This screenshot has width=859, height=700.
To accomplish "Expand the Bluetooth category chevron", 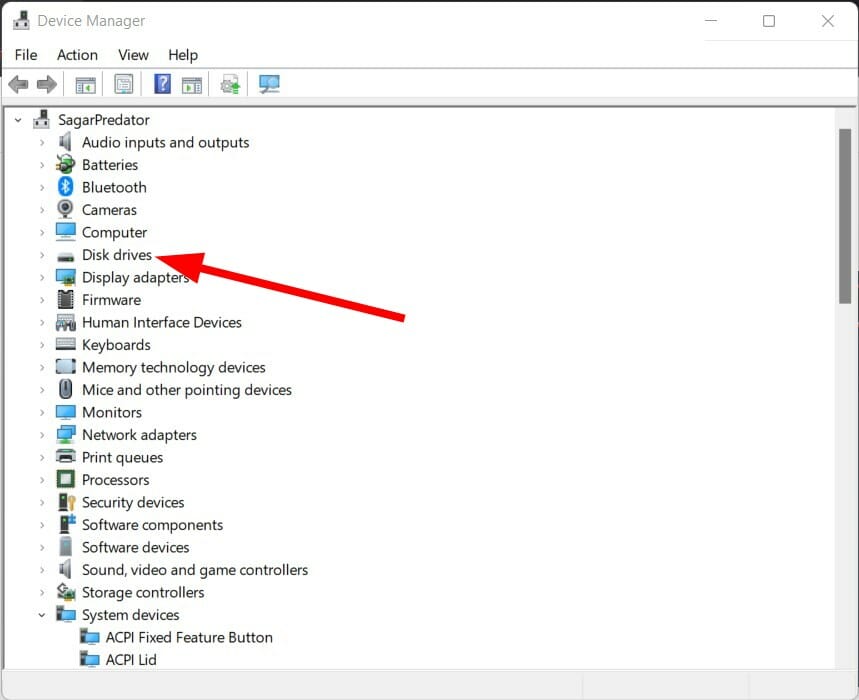I will pos(42,187).
